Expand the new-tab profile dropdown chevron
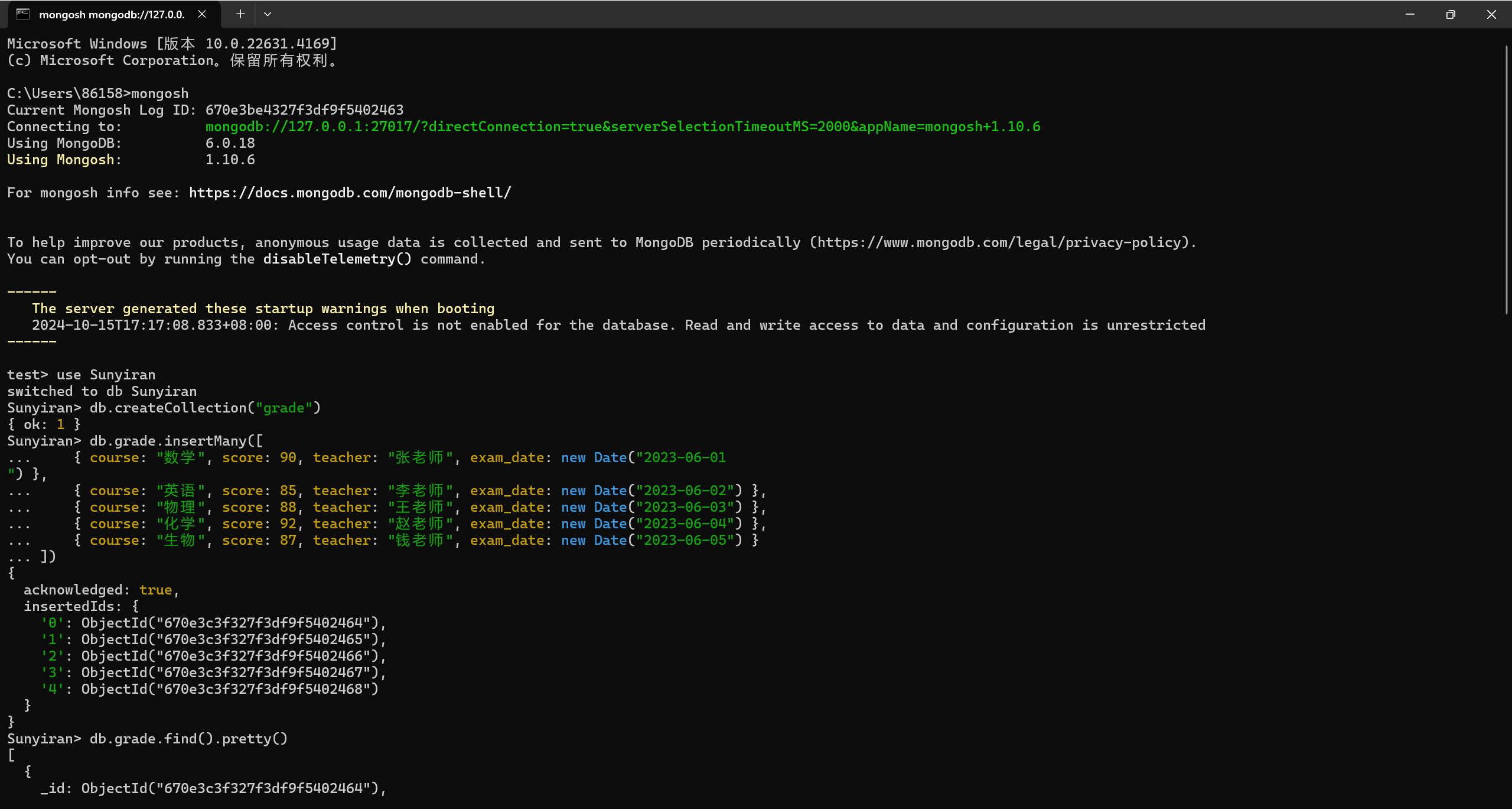The height and width of the screenshot is (809, 1512). (268, 14)
